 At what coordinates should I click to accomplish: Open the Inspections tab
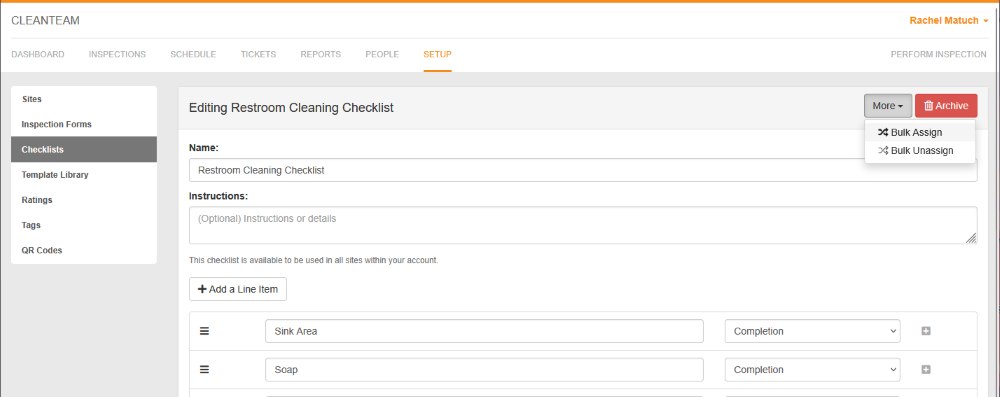(117, 54)
